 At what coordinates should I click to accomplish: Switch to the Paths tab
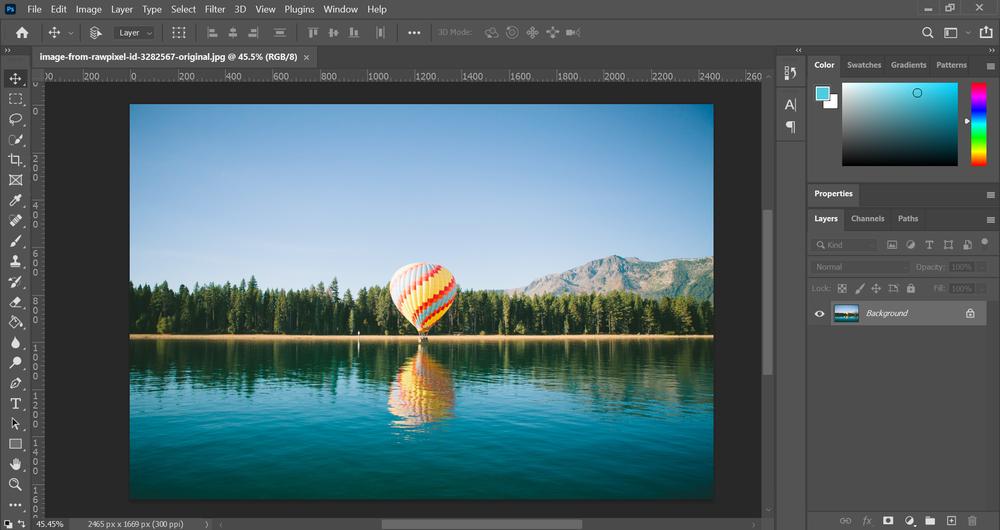(908, 219)
